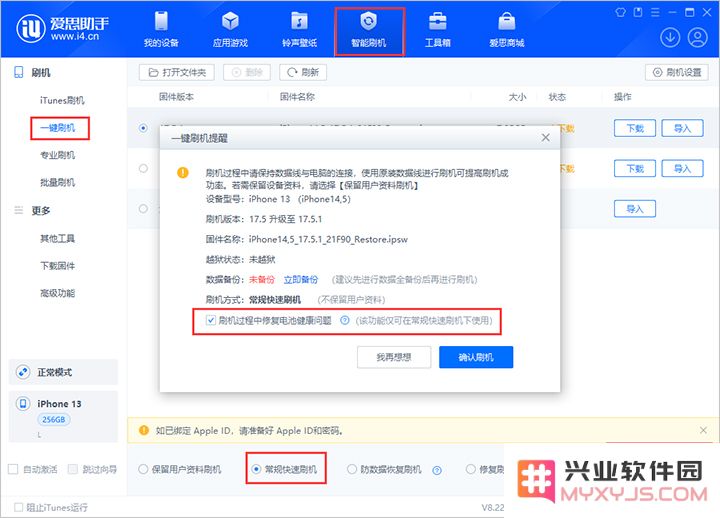This screenshot has height=518, width=720.
Task: Click the 立即备份 link
Action: click(x=301, y=280)
